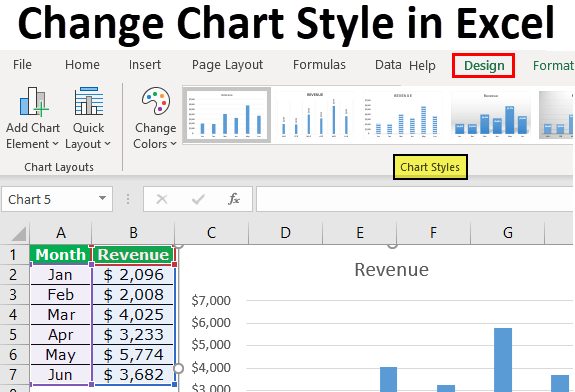Apply the first selected chart style thumbnail
This screenshot has height=392, width=575.
tap(227, 115)
